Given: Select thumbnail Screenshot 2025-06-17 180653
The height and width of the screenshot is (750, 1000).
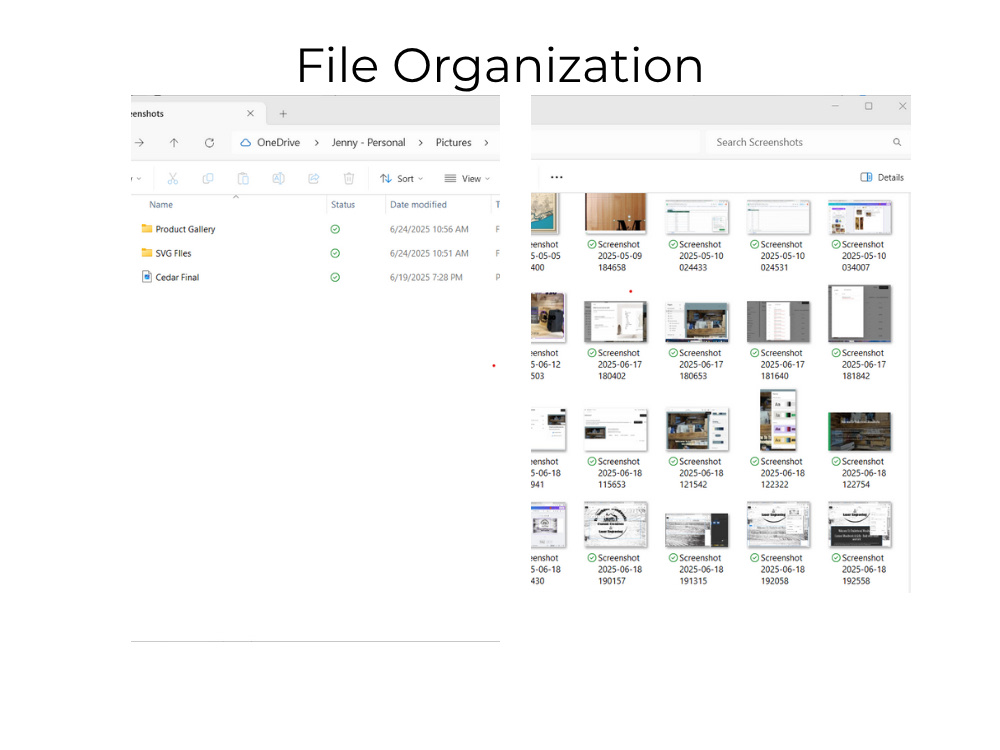Looking at the screenshot, I should pos(697,321).
